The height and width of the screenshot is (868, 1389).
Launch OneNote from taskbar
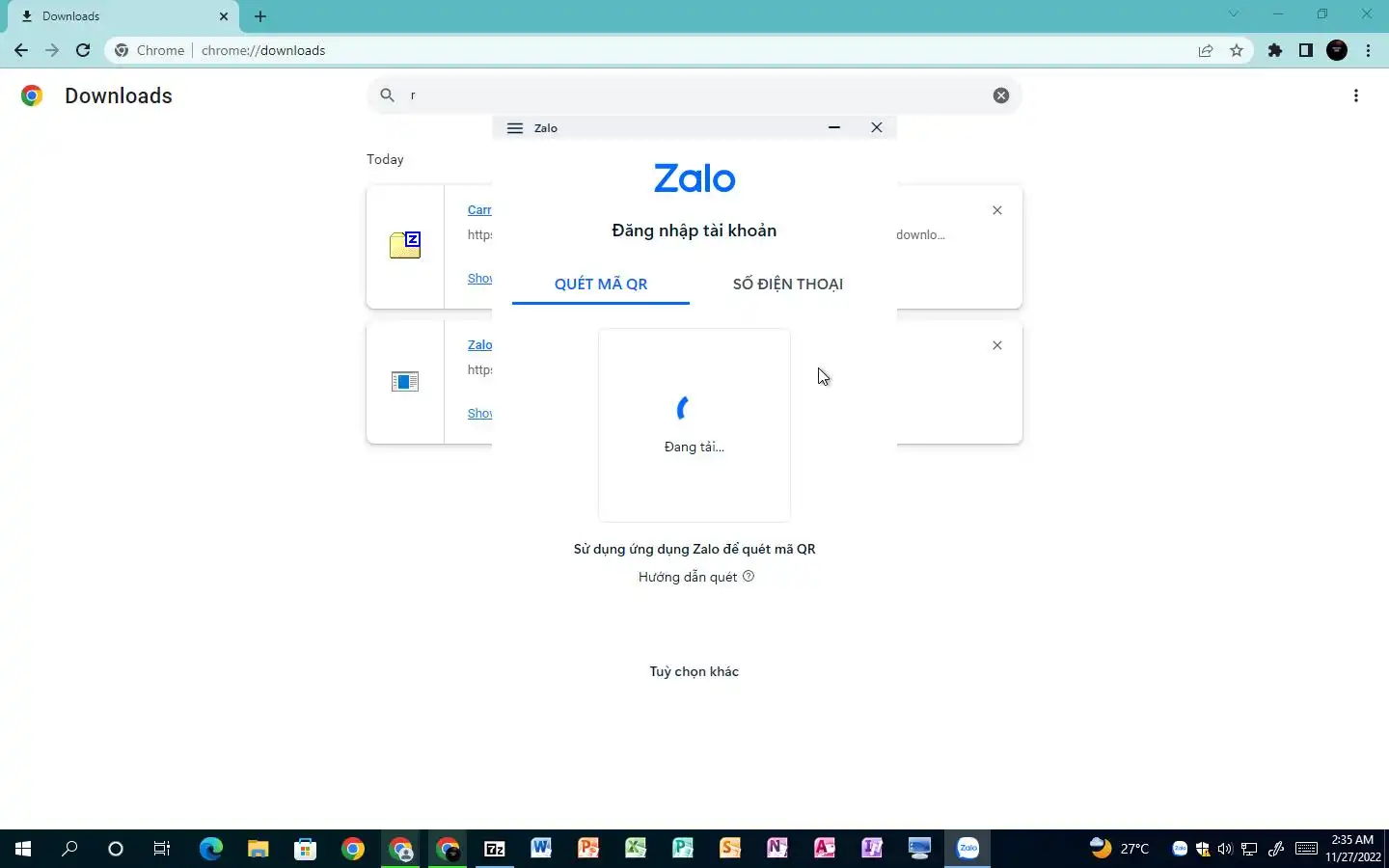tap(777, 849)
